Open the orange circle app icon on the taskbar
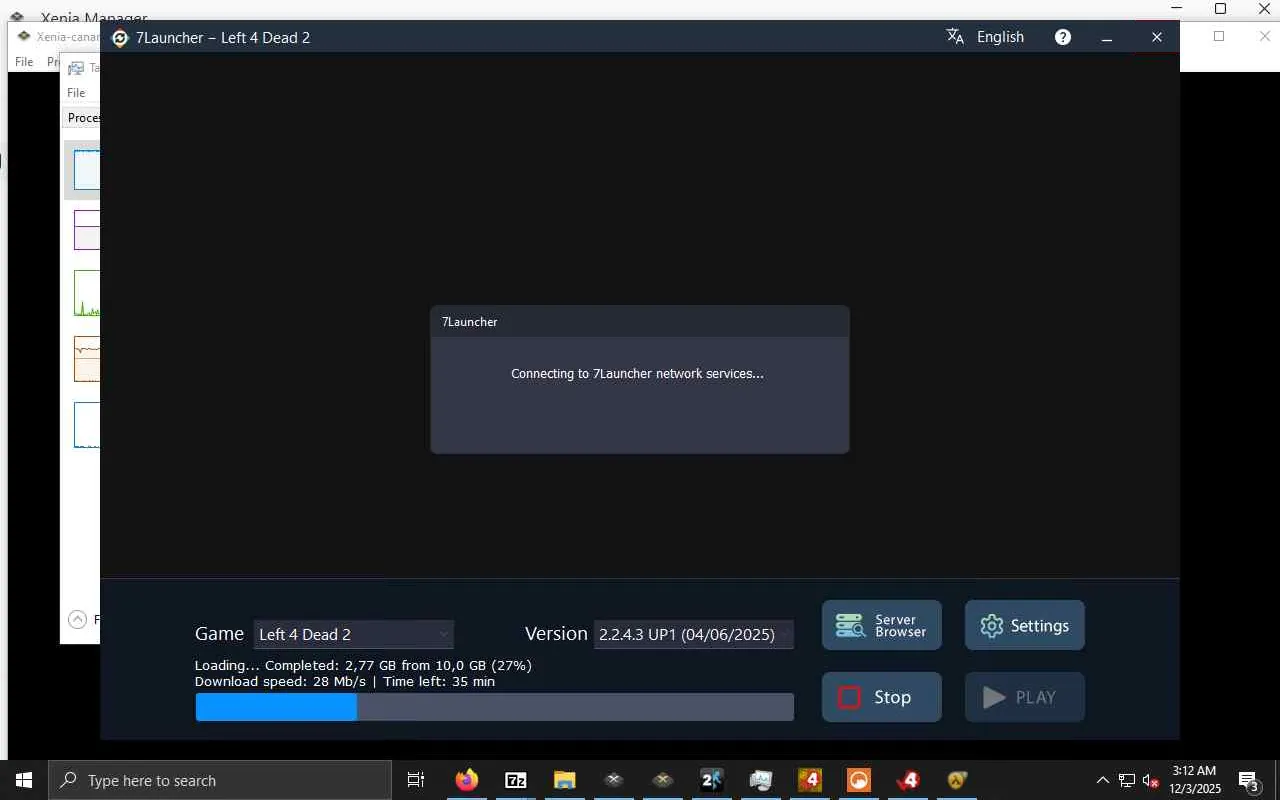Screen dimensions: 1280x800 pos(859,780)
